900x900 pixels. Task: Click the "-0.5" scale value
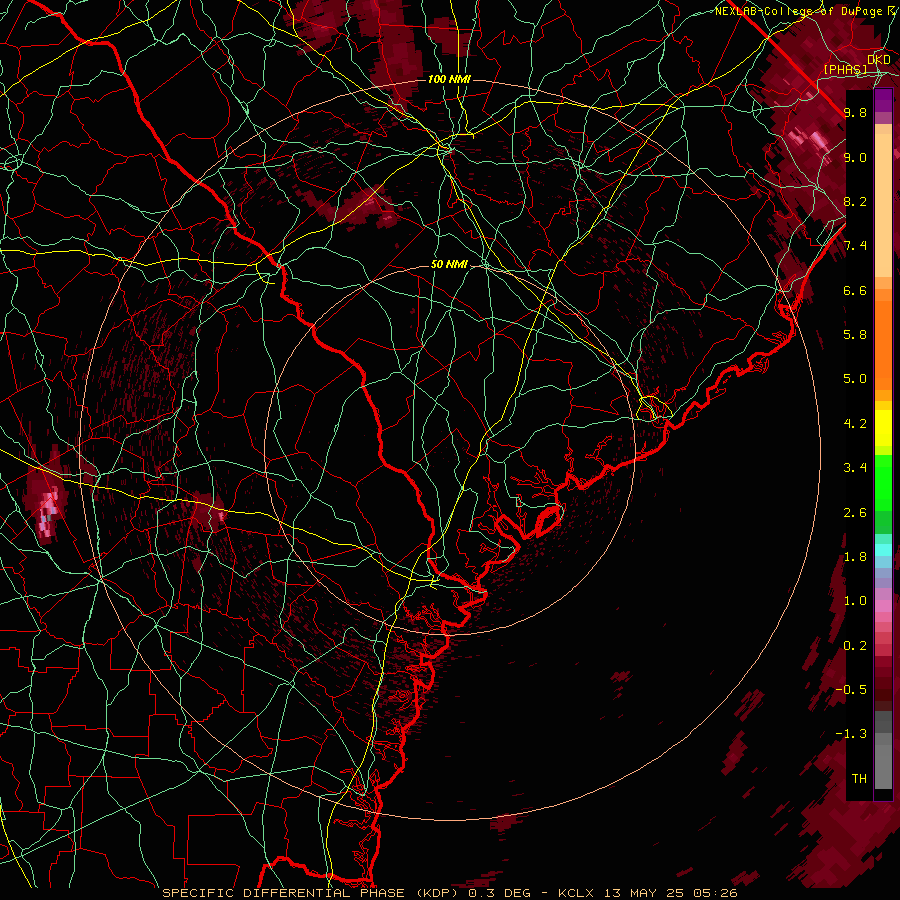click(x=851, y=690)
